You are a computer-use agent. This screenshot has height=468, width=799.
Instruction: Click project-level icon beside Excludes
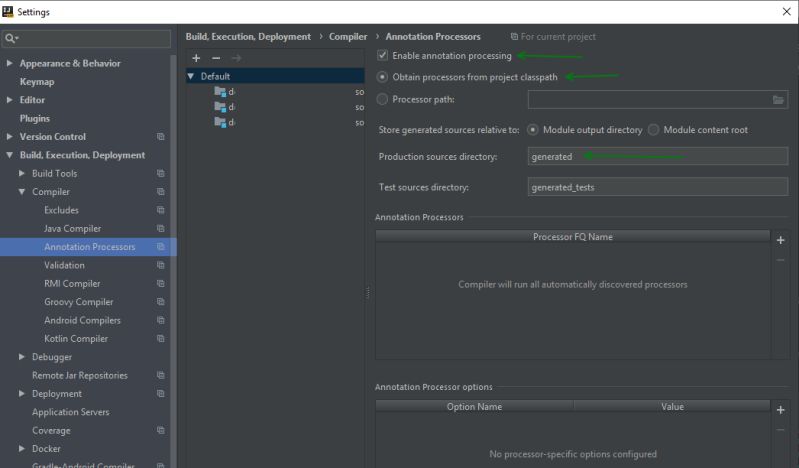click(161, 210)
